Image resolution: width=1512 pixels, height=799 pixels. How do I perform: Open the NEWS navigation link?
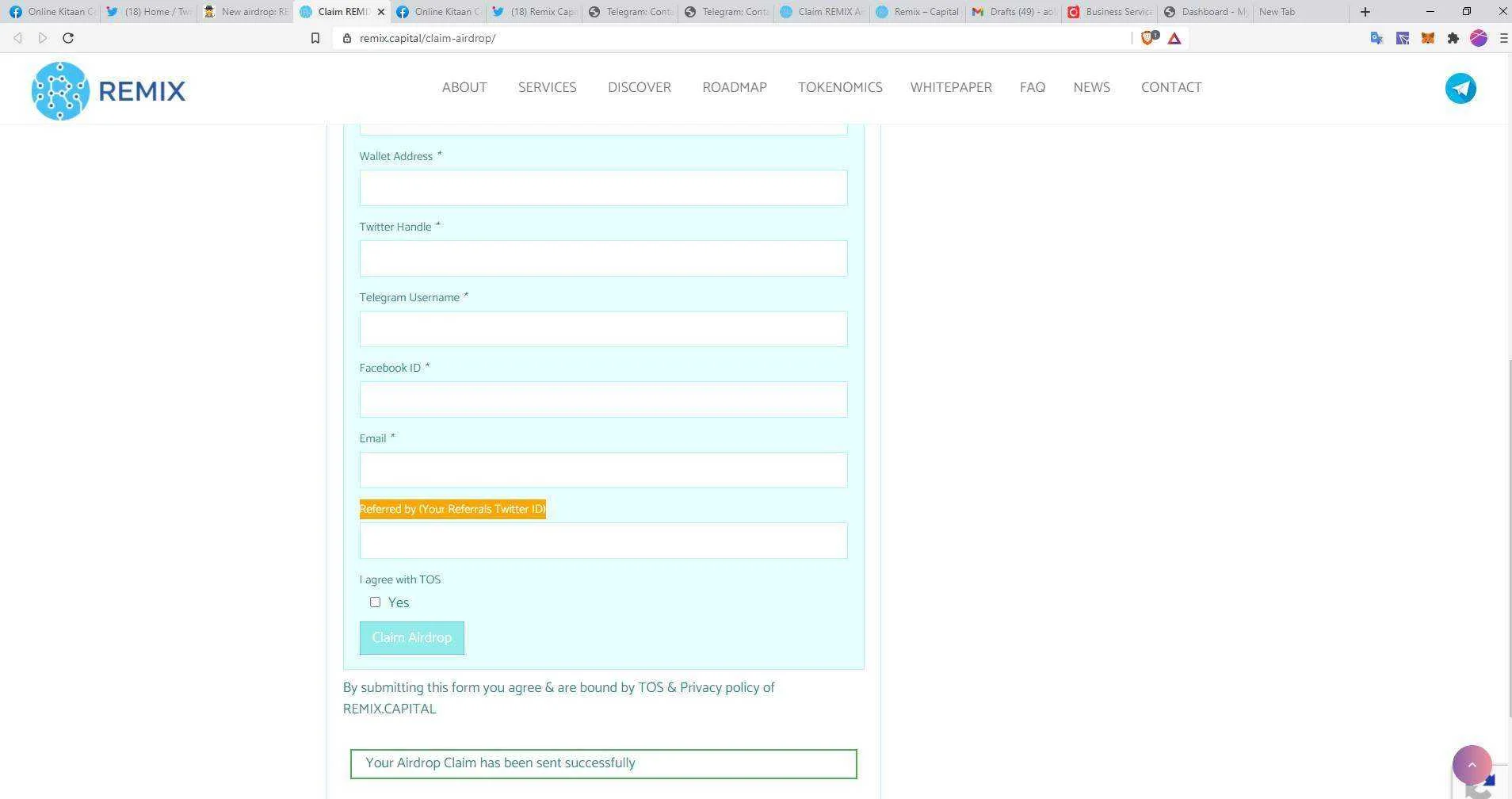[x=1091, y=88]
